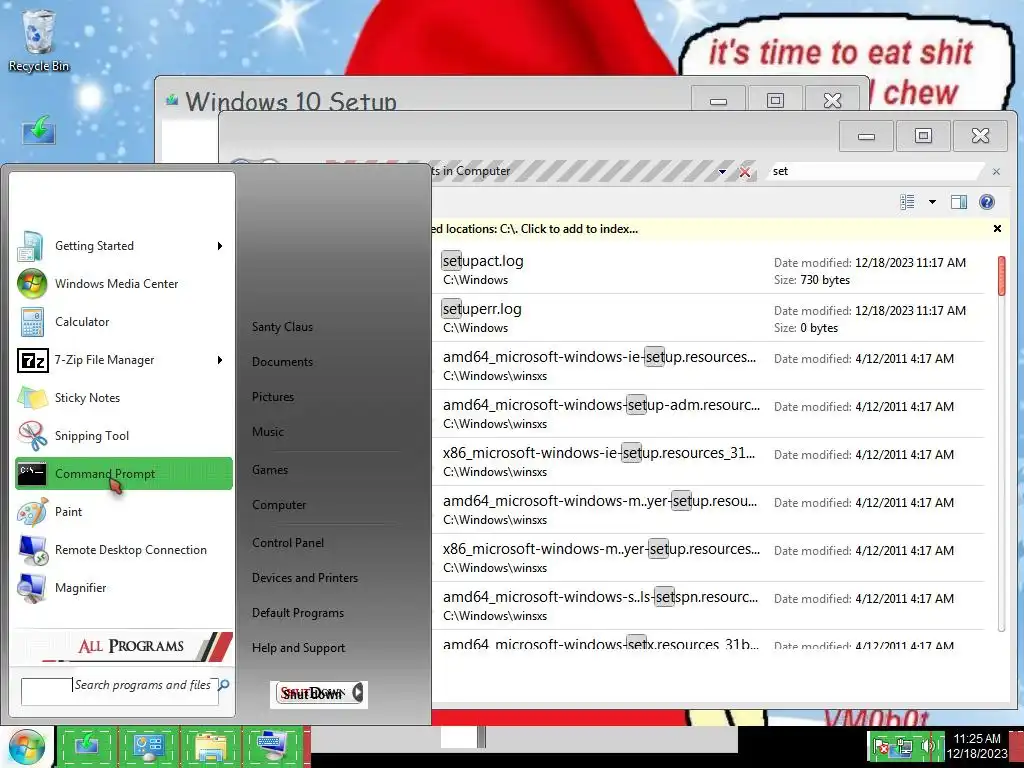The width and height of the screenshot is (1024, 768).
Task: Launch Magnifier via its icon
Action: click(32, 588)
